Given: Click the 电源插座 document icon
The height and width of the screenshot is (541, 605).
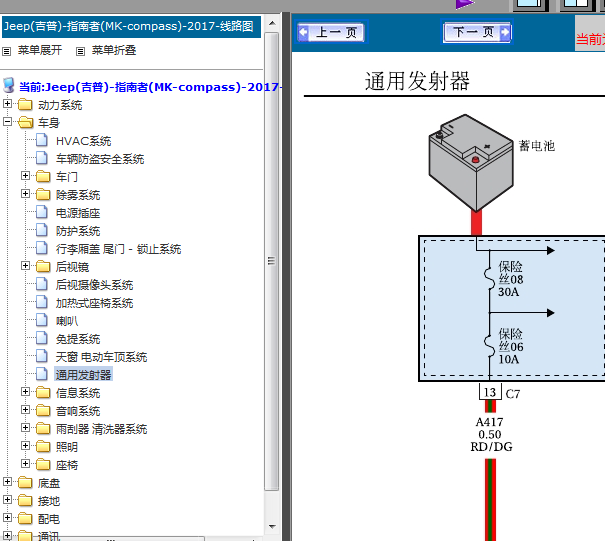Looking at the screenshot, I should (42, 212).
